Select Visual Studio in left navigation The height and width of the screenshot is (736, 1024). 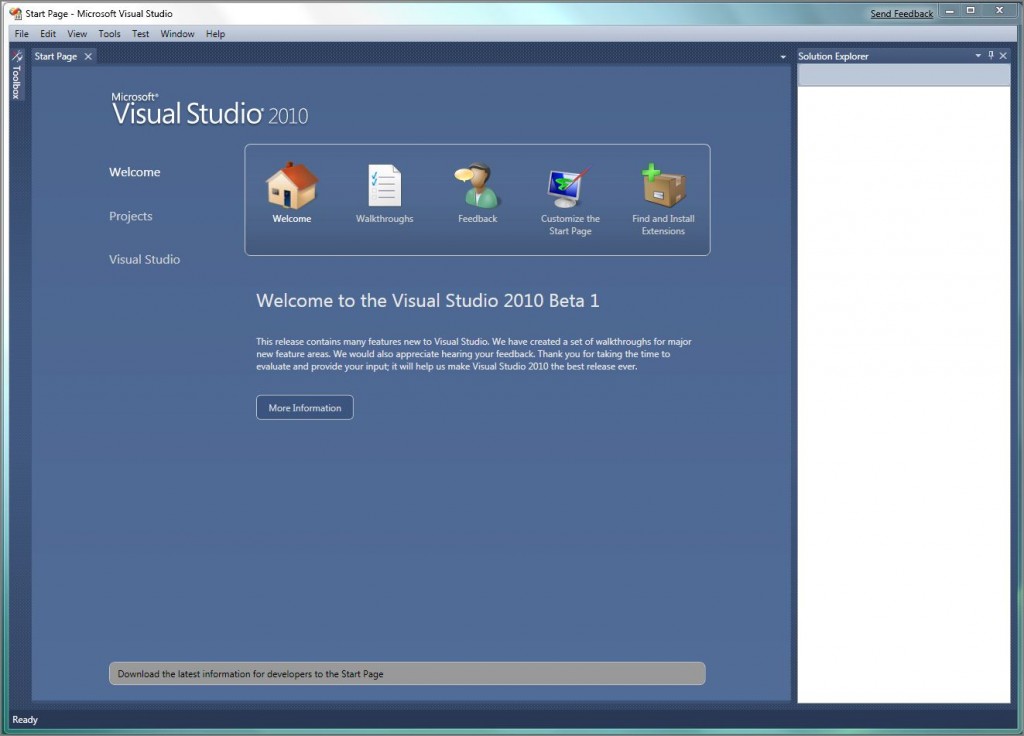[144, 259]
